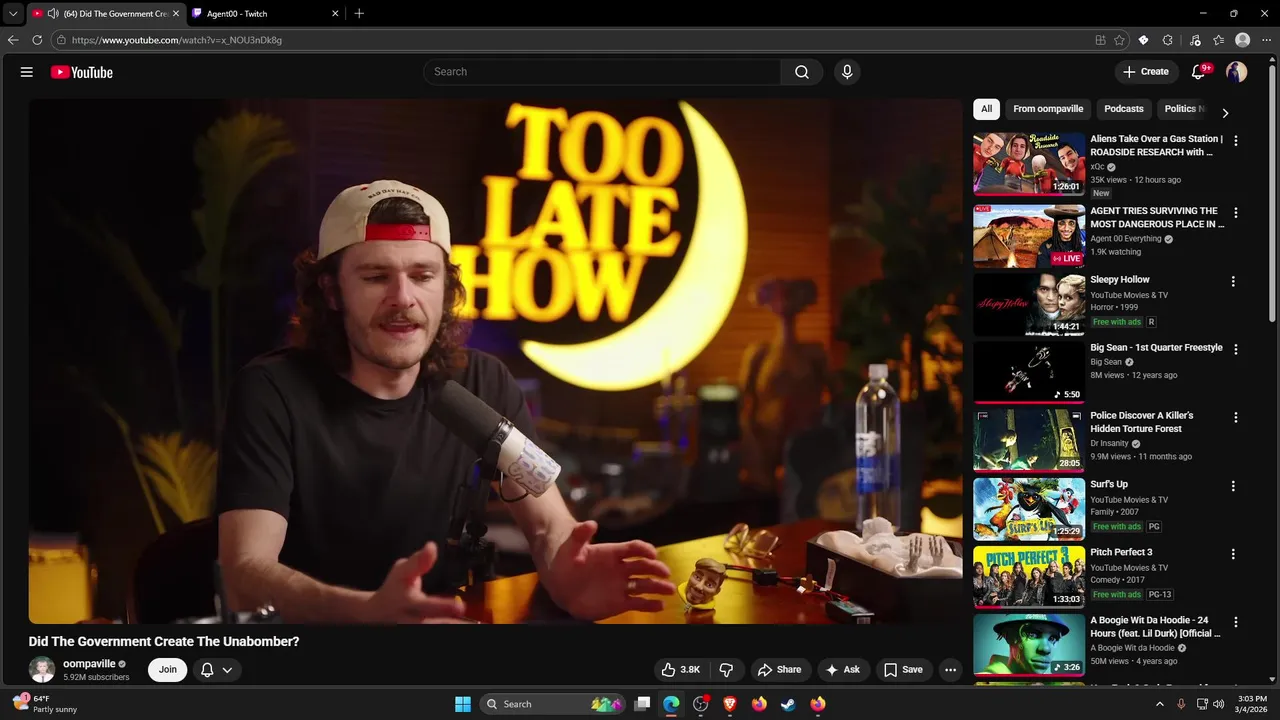Open browser settings and more menu
This screenshot has height=720, width=1280.
1266,40
